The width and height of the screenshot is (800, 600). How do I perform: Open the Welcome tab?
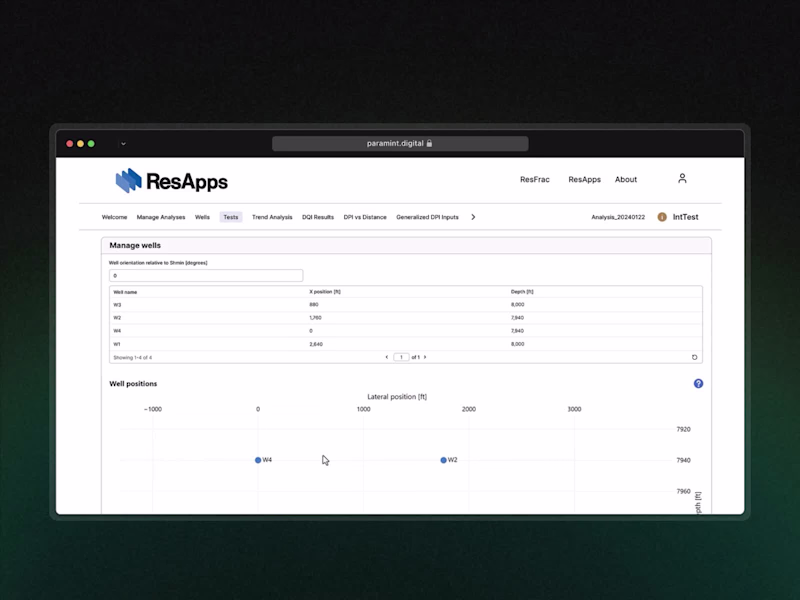pyautogui.click(x=114, y=217)
